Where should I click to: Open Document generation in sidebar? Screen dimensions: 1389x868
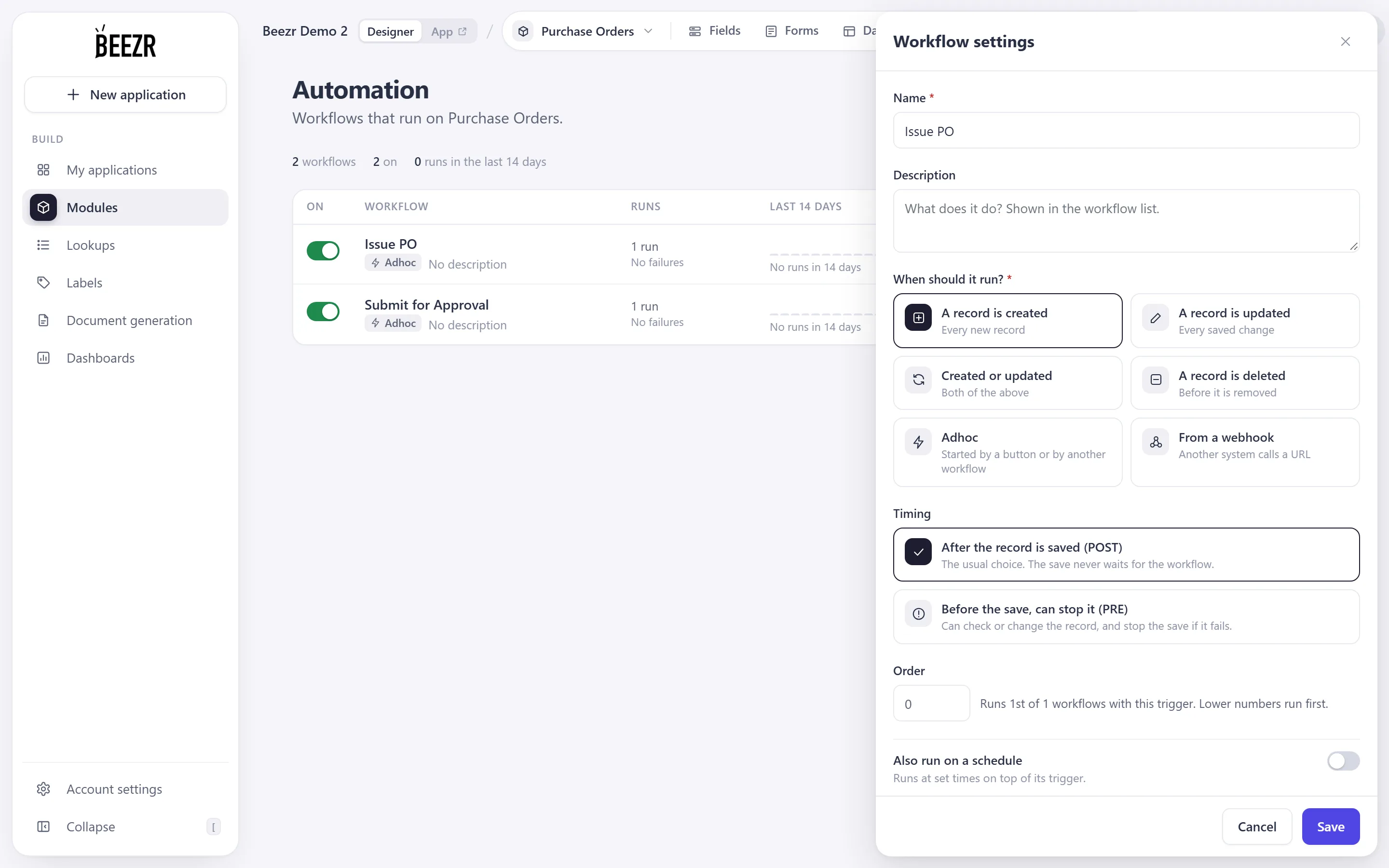point(125,320)
